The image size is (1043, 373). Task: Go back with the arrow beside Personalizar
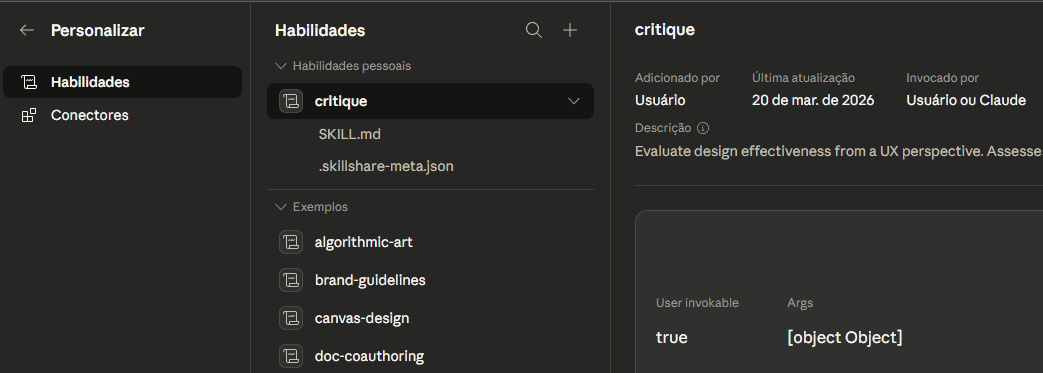pyautogui.click(x=27, y=30)
